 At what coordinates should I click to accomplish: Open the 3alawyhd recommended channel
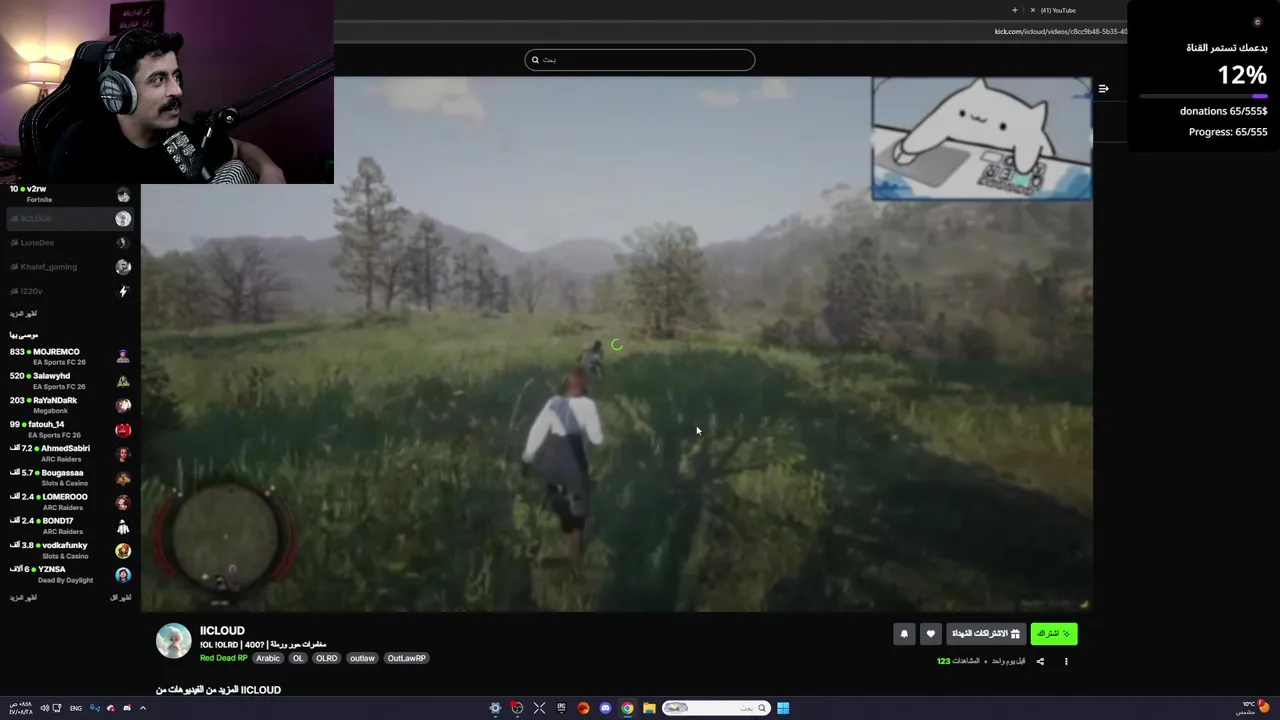coord(70,381)
